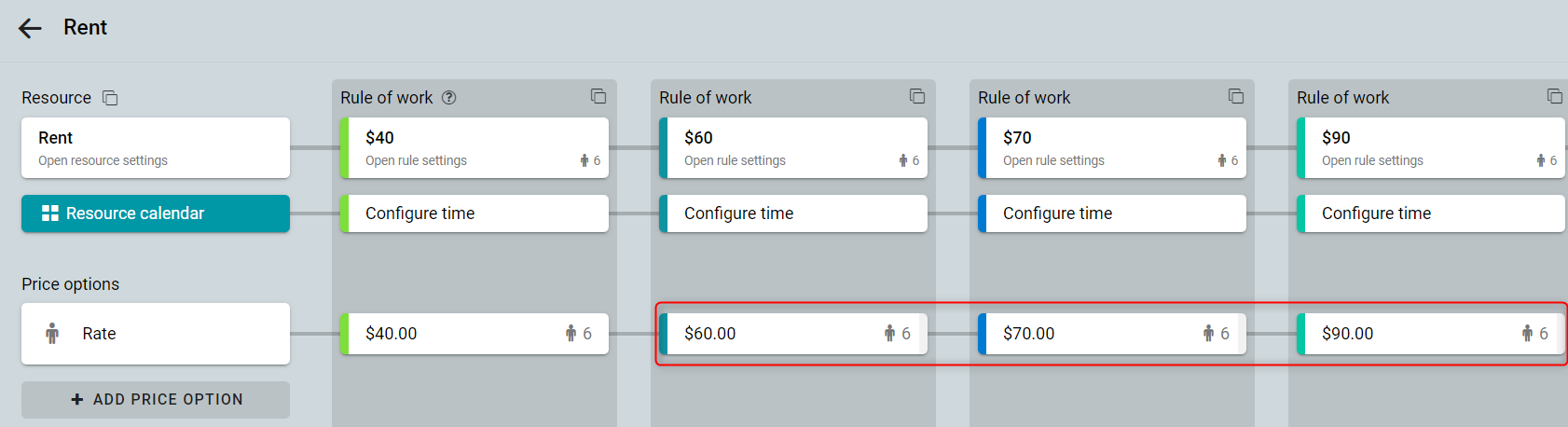Open help icon next to first Rule of work

click(449, 98)
